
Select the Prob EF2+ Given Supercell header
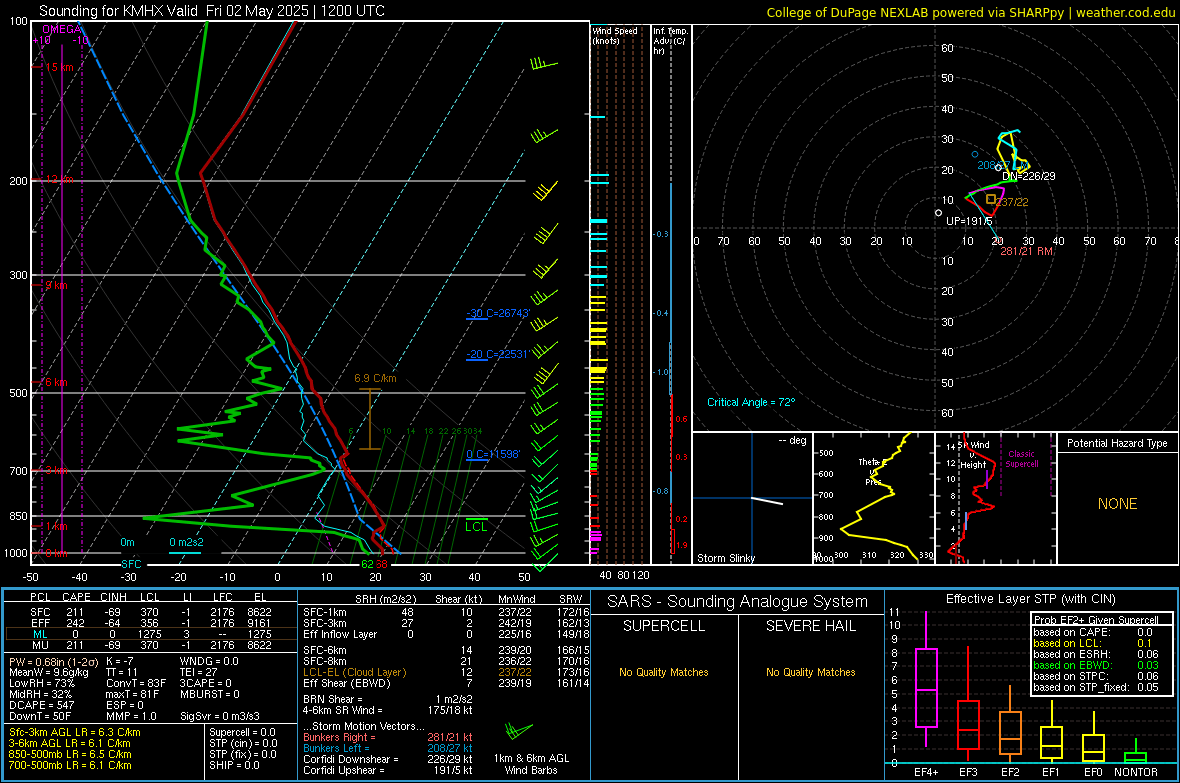tap(1096, 620)
